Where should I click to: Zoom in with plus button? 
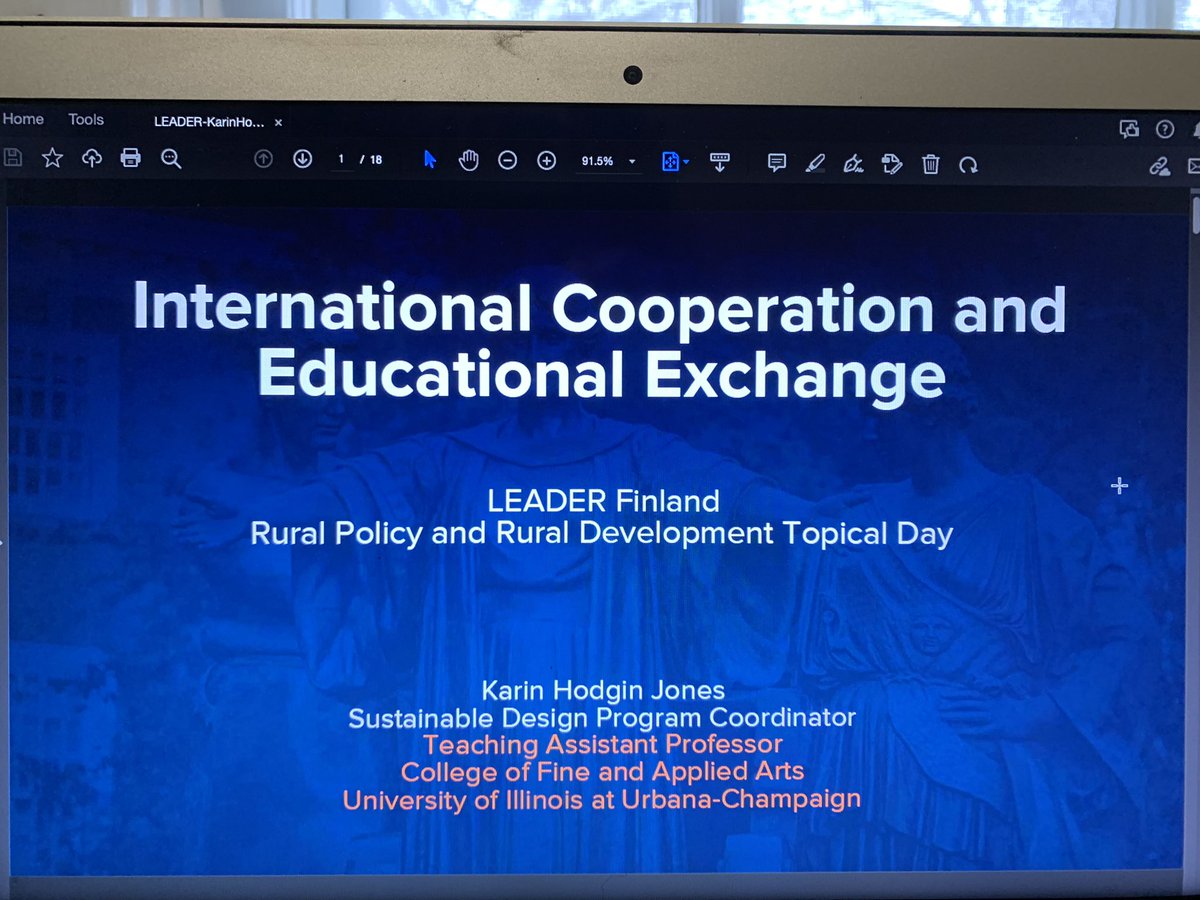[546, 160]
